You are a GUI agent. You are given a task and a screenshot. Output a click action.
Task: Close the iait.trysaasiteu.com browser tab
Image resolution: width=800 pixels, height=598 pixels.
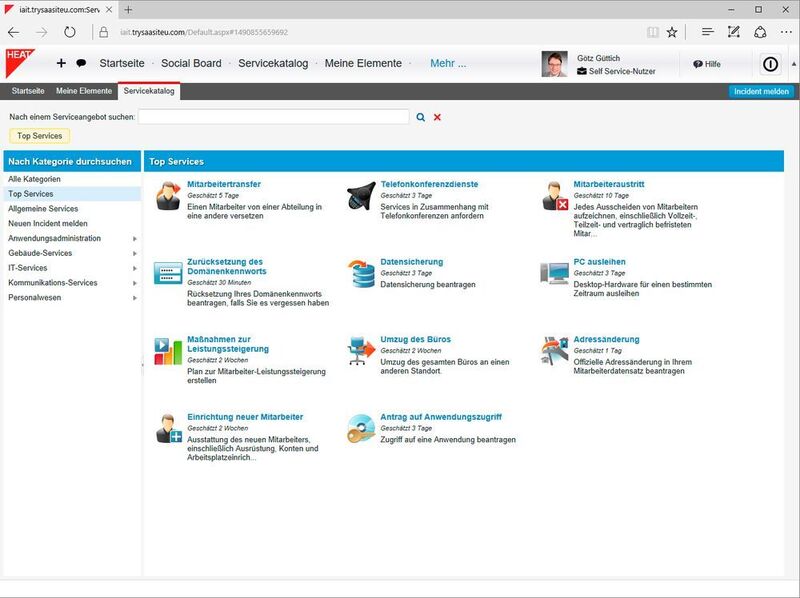(x=109, y=10)
